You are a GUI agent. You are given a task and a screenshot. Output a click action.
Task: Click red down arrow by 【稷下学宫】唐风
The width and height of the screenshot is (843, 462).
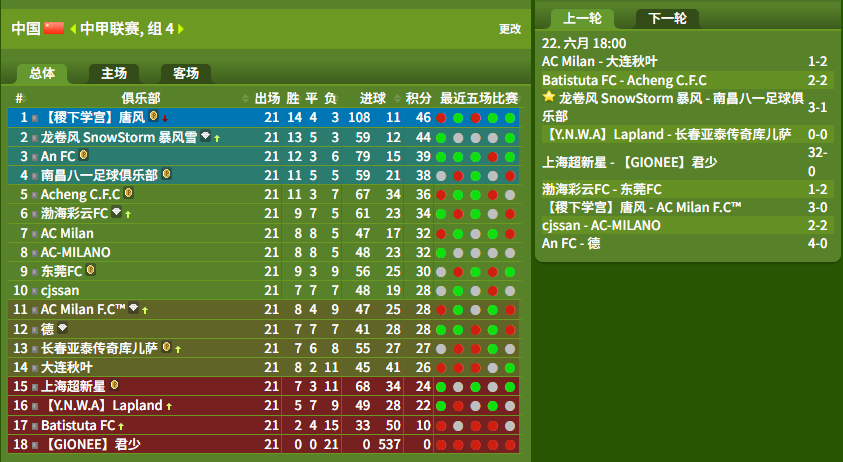point(165,118)
